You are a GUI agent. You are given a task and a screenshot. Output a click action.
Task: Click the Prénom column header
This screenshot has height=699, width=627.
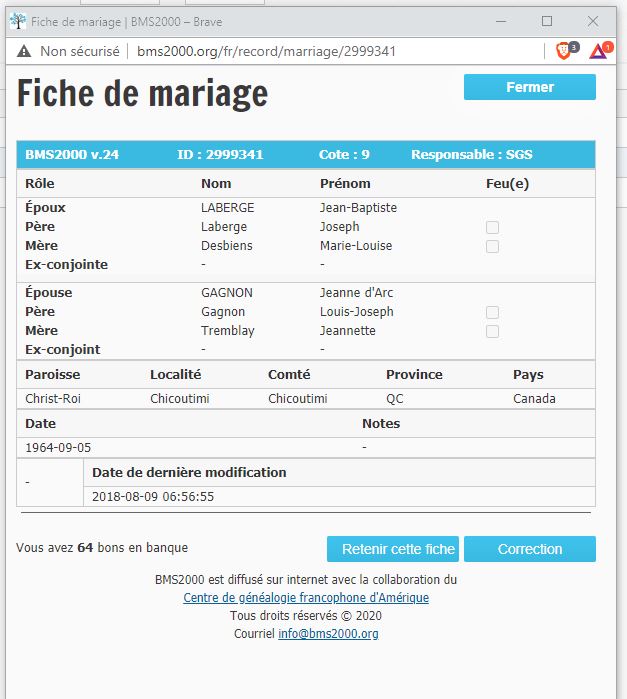(345, 184)
